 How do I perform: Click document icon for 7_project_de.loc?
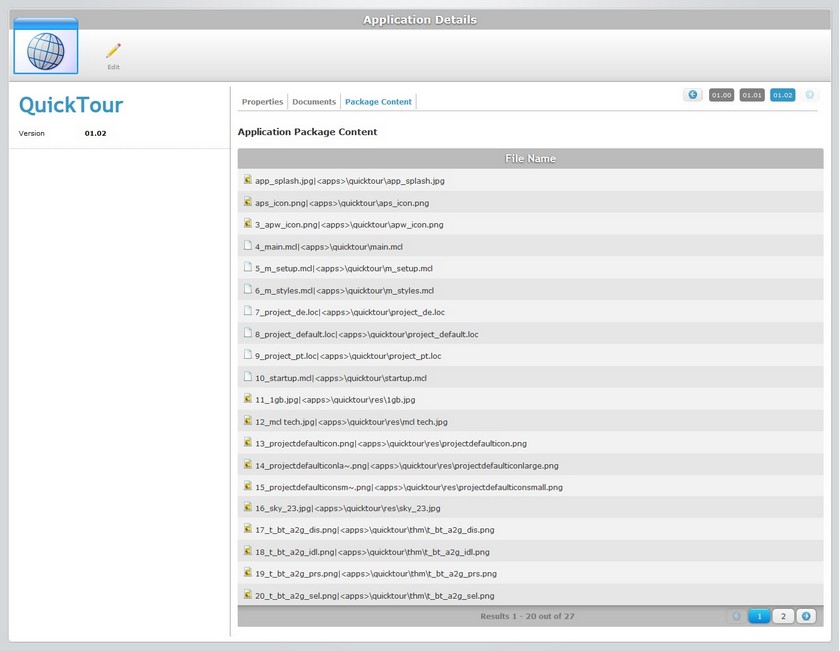pyautogui.click(x=248, y=311)
